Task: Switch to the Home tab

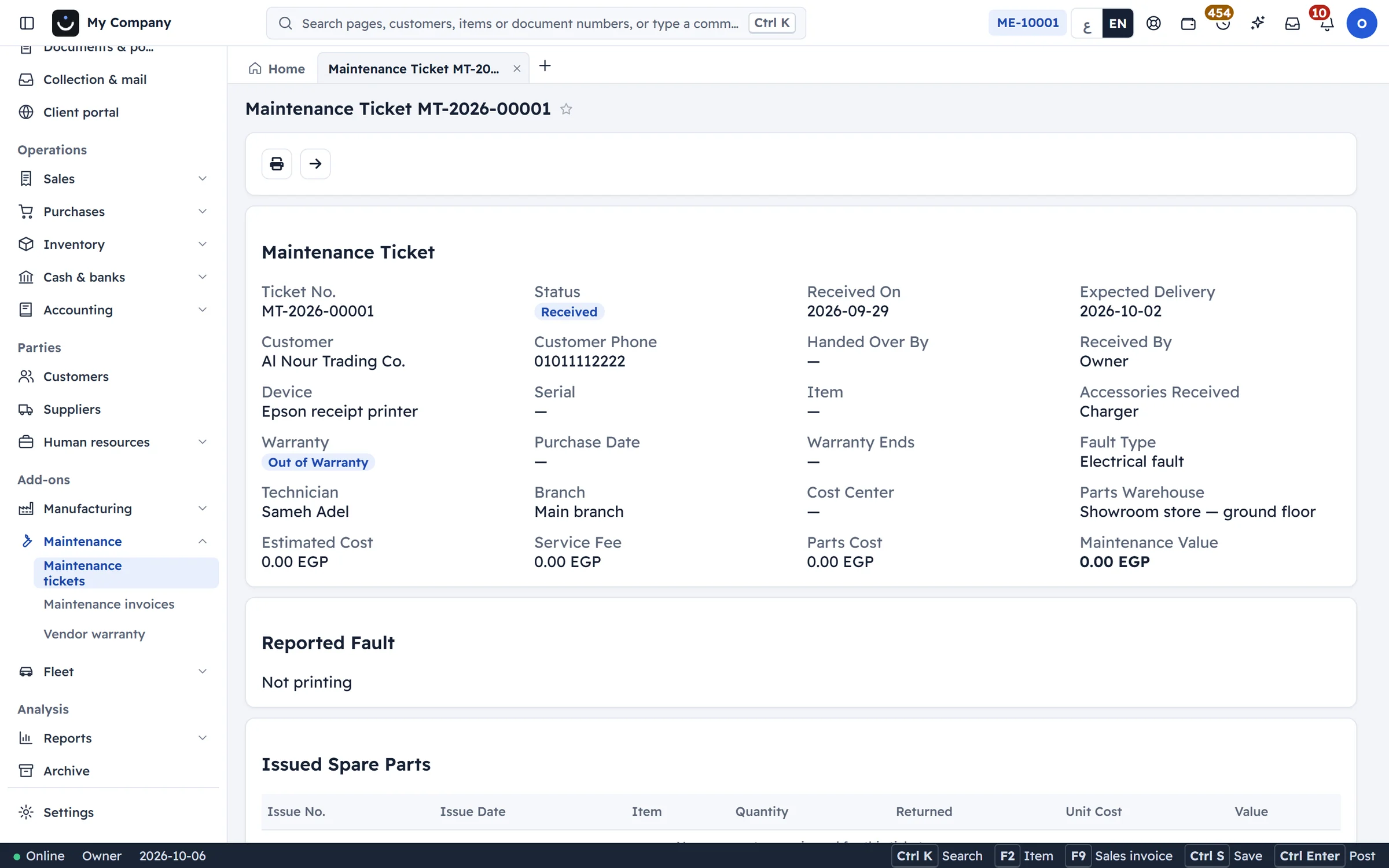Action: (x=277, y=69)
